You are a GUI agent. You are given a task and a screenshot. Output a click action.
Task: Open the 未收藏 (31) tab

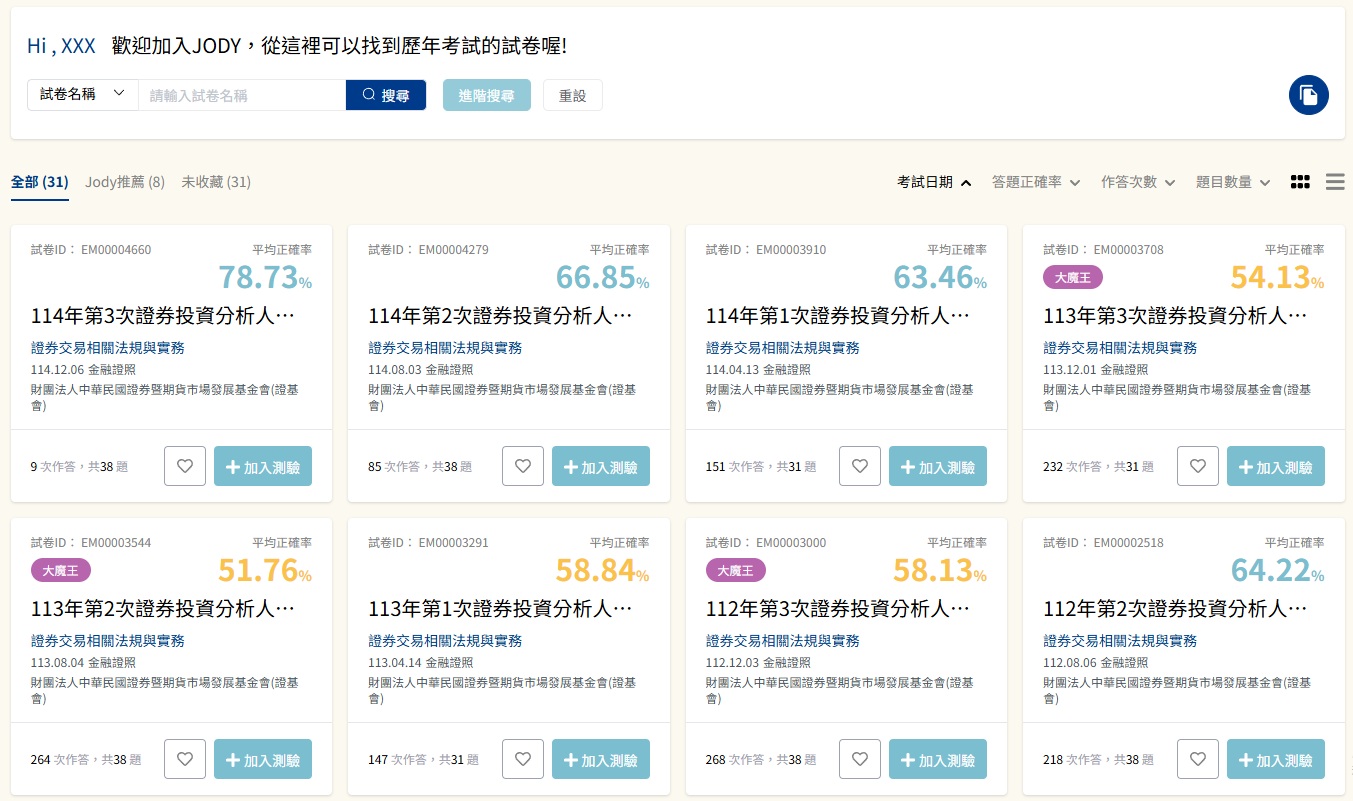tap(216, 182)
